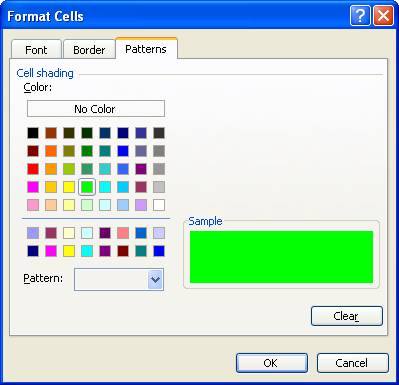Click the Clear button
399x385 pixels.
tap(347, 316)
